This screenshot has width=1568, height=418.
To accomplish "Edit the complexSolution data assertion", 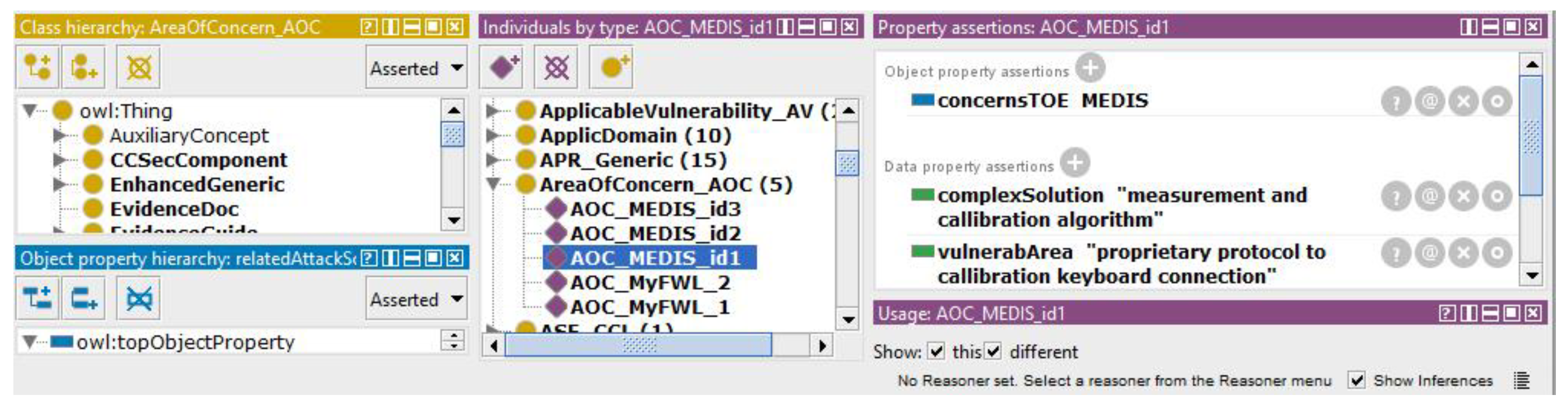I will 1497,197.
